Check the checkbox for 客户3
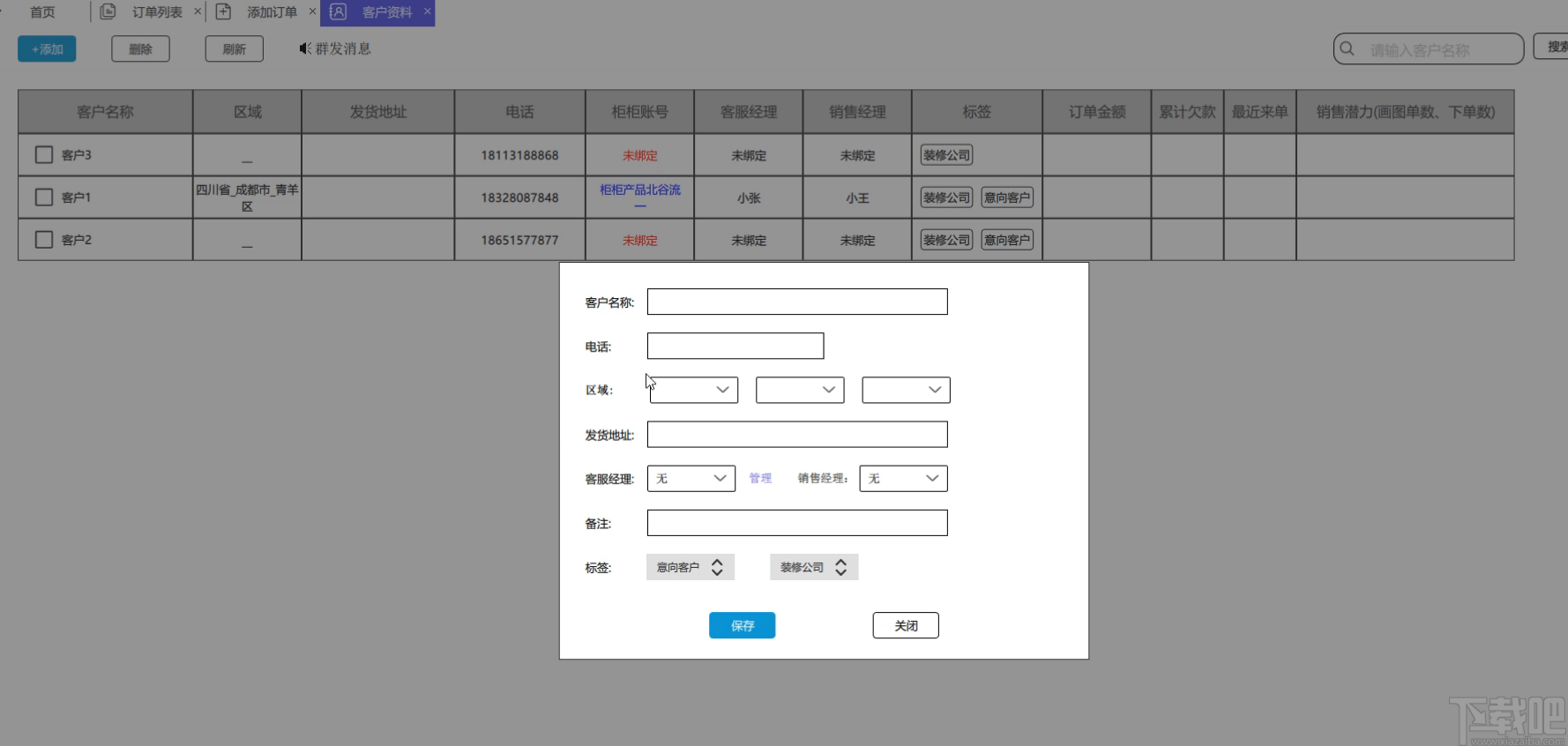1568x746 pixels. point(44,155)
